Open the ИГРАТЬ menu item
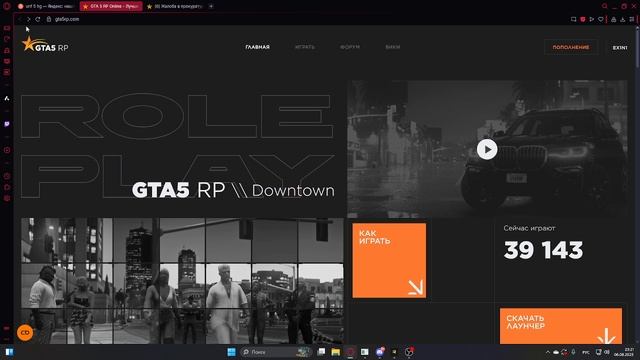Image resolution: width=640 pixels, height=360 pixels. [x=304, y=47]
